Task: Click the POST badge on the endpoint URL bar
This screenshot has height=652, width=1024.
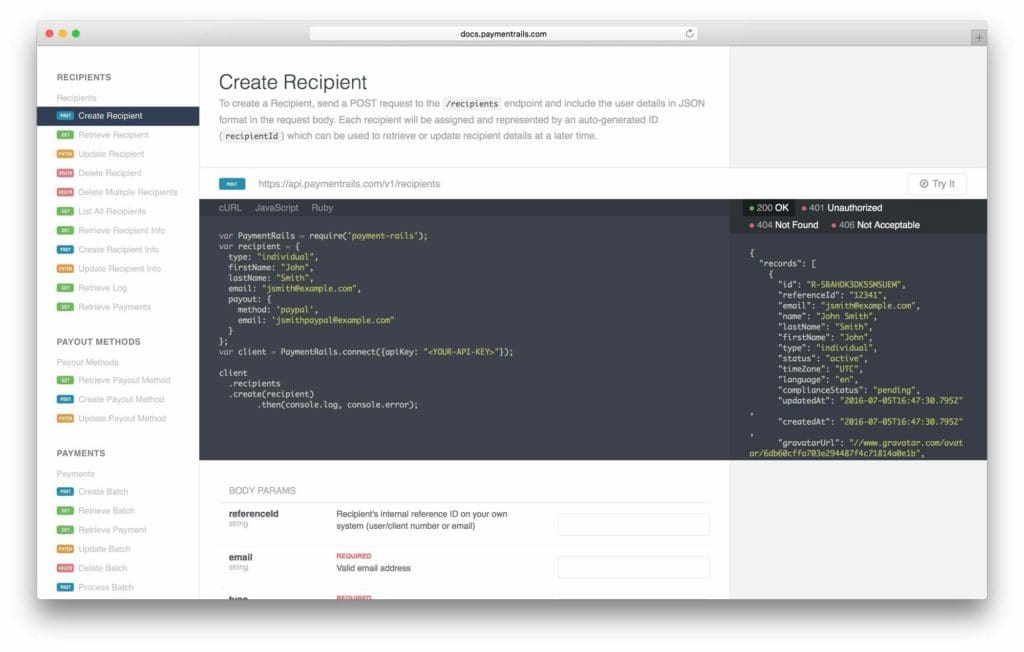Action: pyautogui.click(x=232, y=184)
